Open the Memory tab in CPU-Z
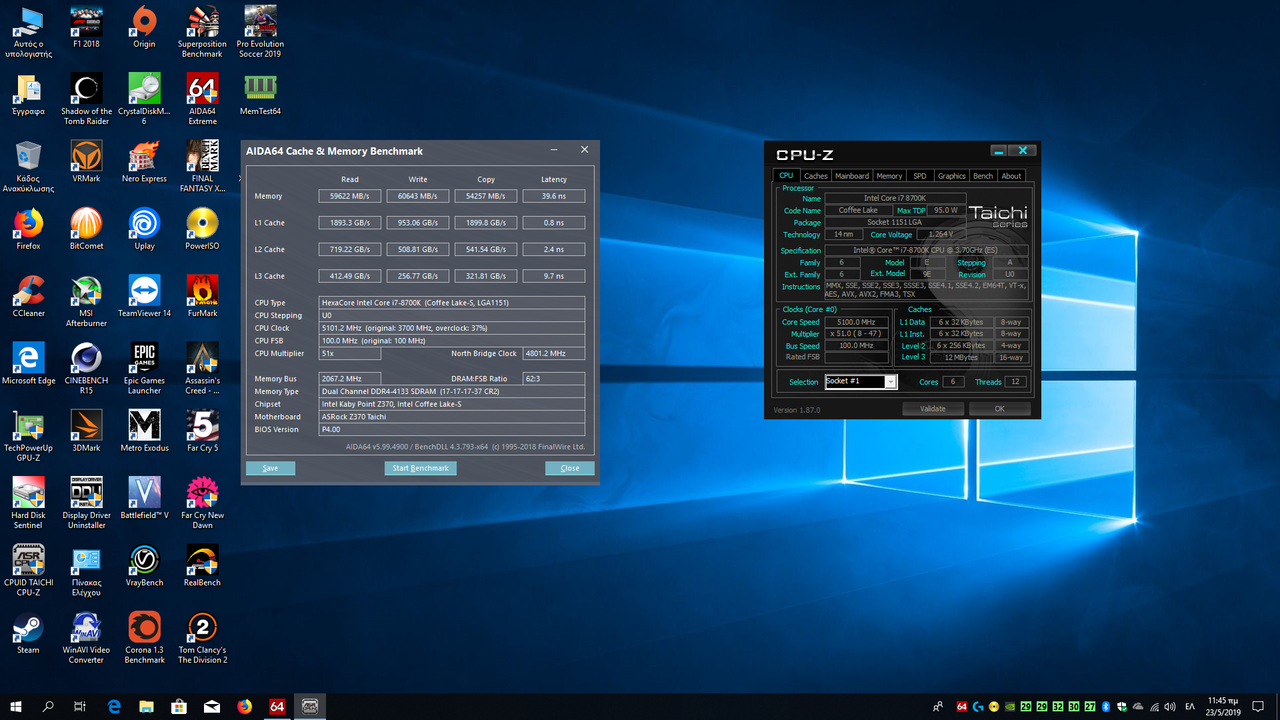The image size is (1280, 720). click(x=889, y=176)
